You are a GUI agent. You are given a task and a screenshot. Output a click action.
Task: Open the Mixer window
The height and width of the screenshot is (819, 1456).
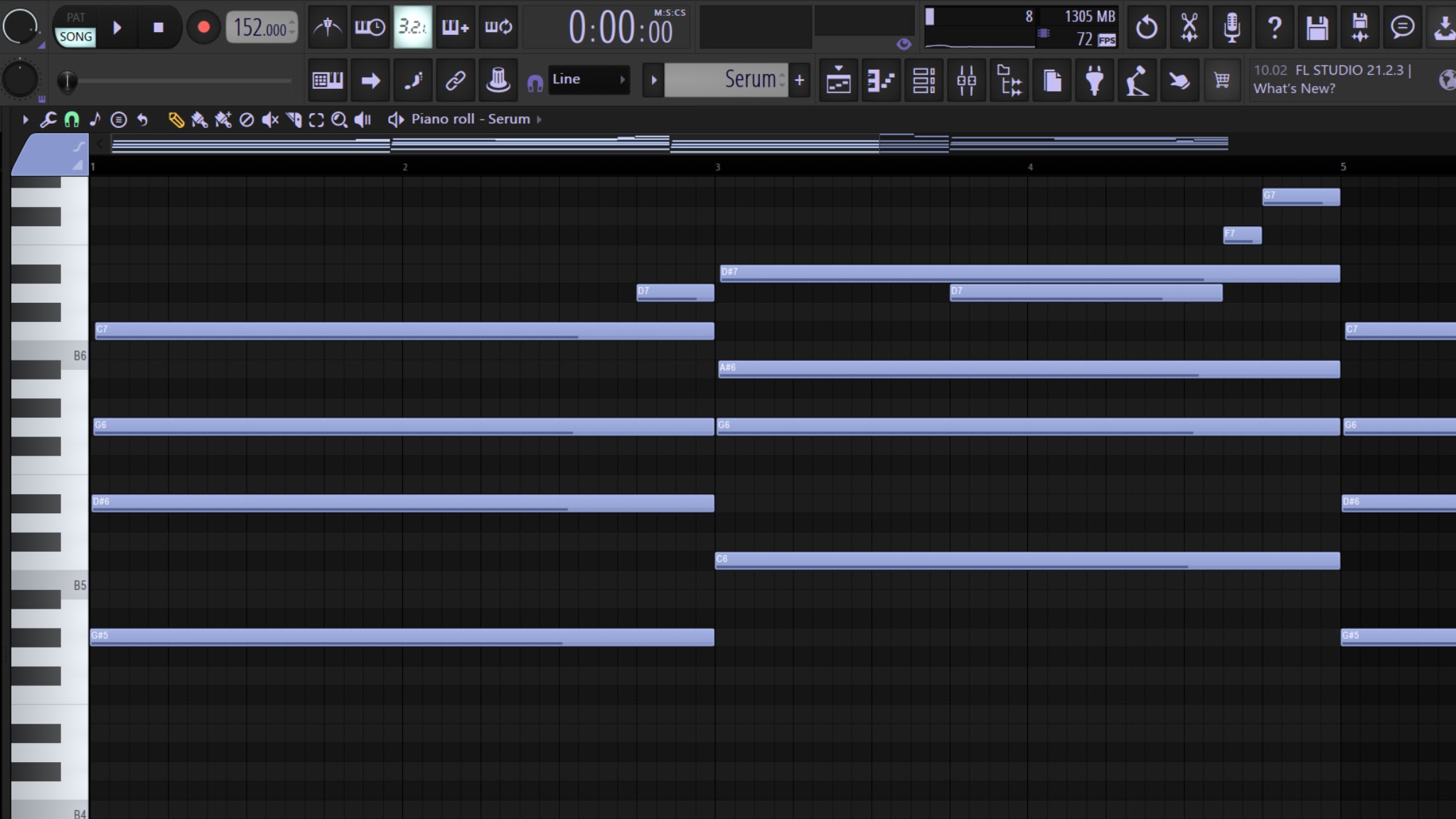[966, 80]
